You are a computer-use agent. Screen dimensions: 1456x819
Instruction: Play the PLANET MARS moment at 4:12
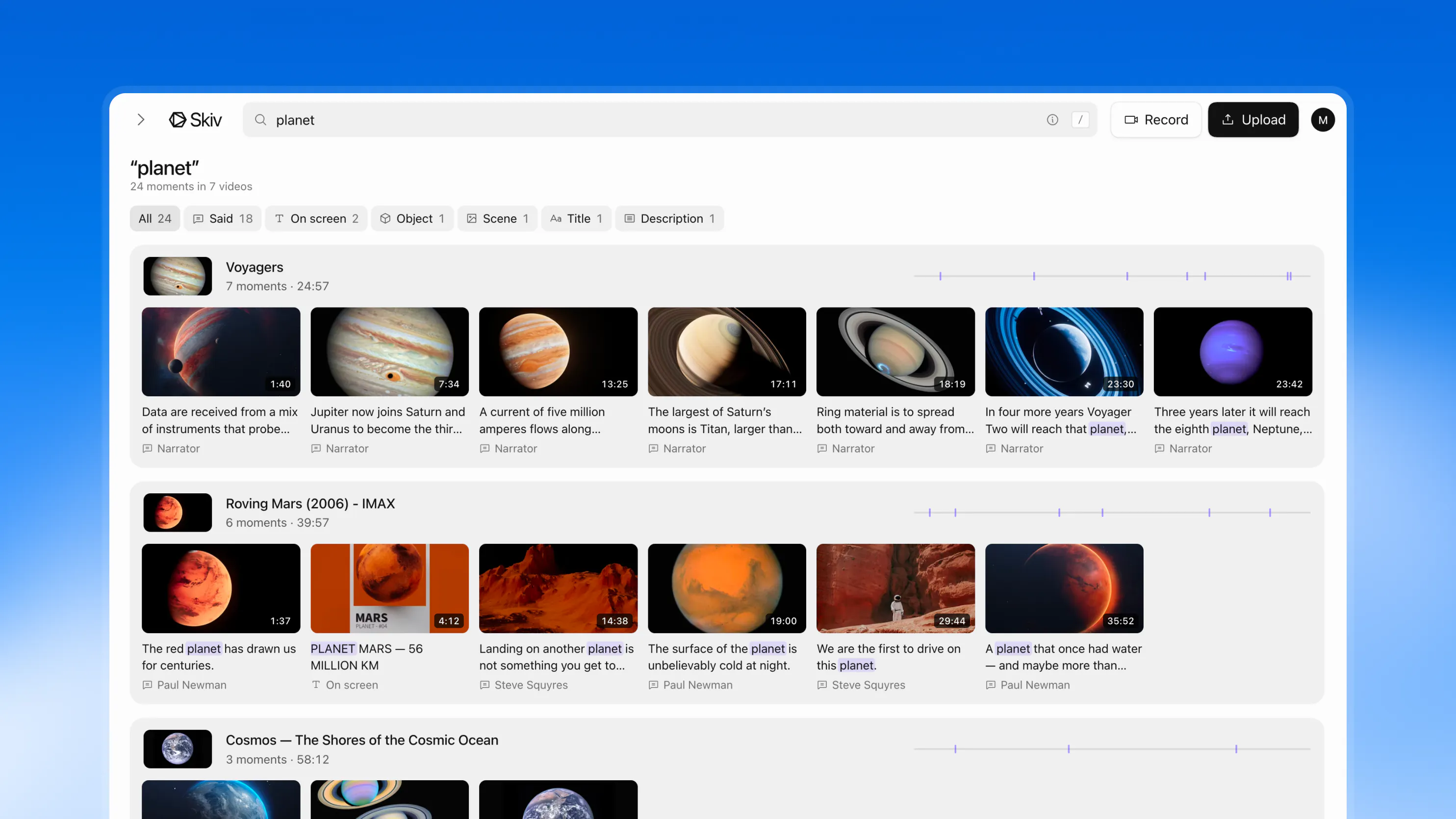(x=389, y=589)
